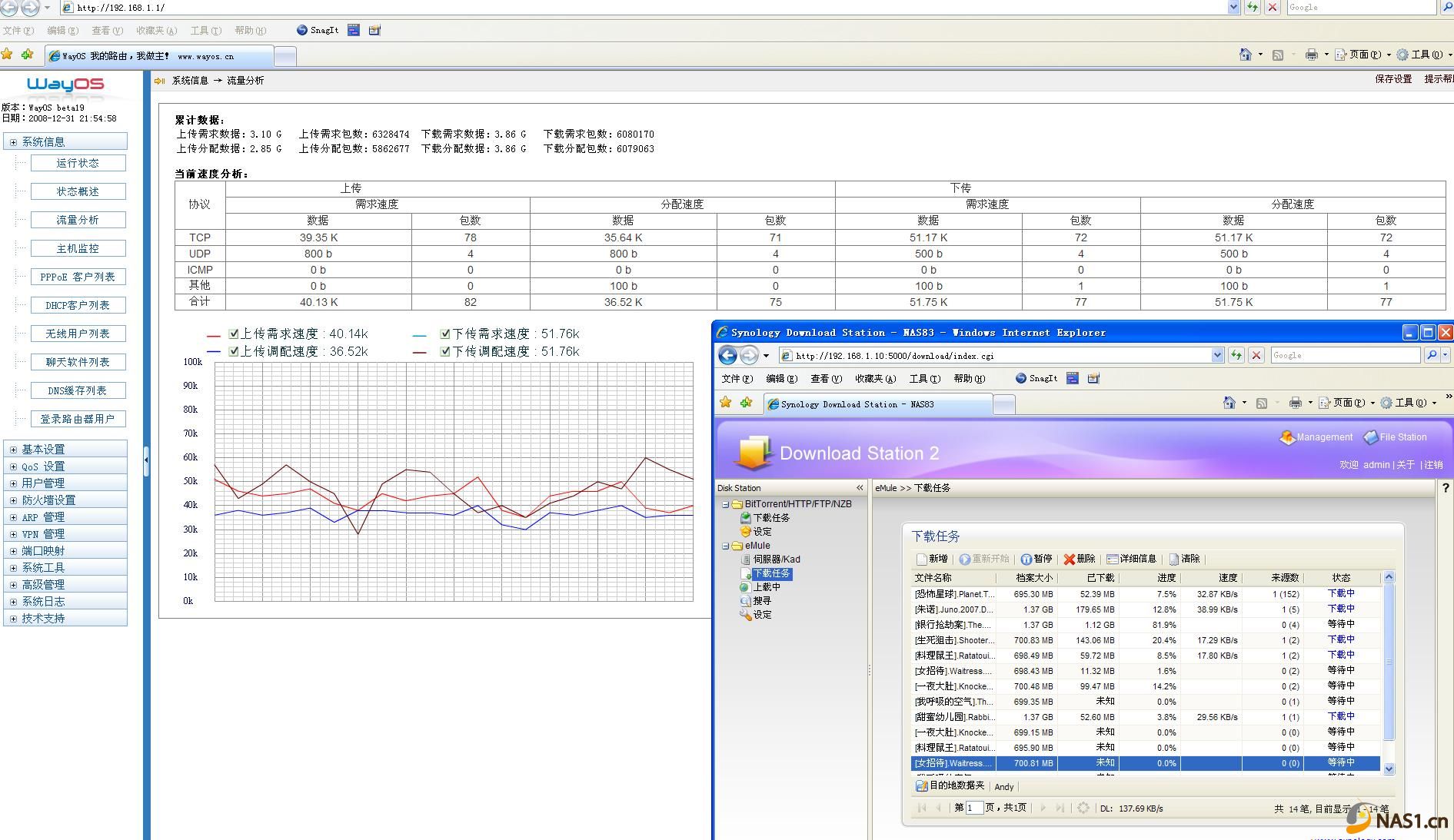
Task: Click the help question mark in Download Station
Action: point(1446,488)
